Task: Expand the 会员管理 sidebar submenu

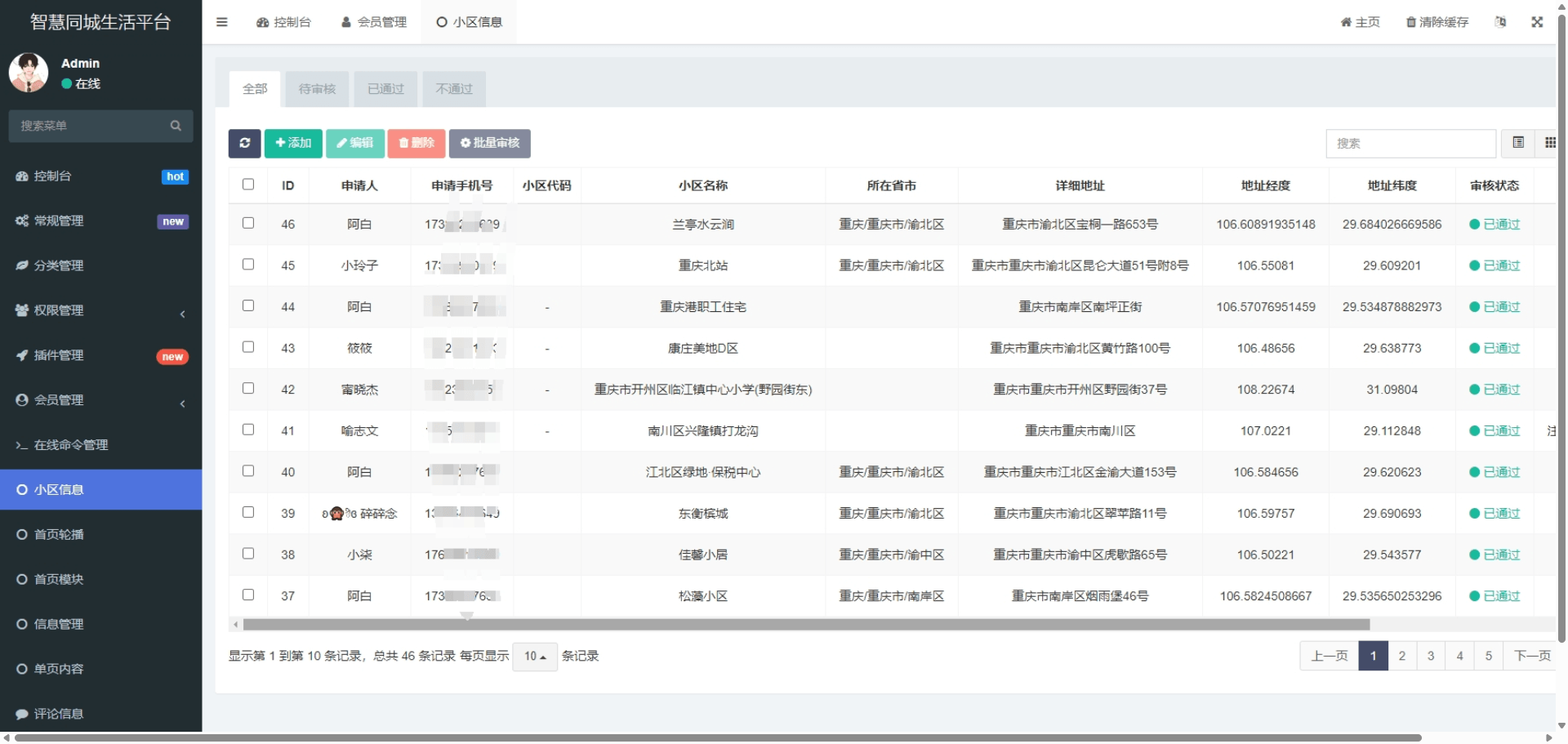Action: click(100, 400)
